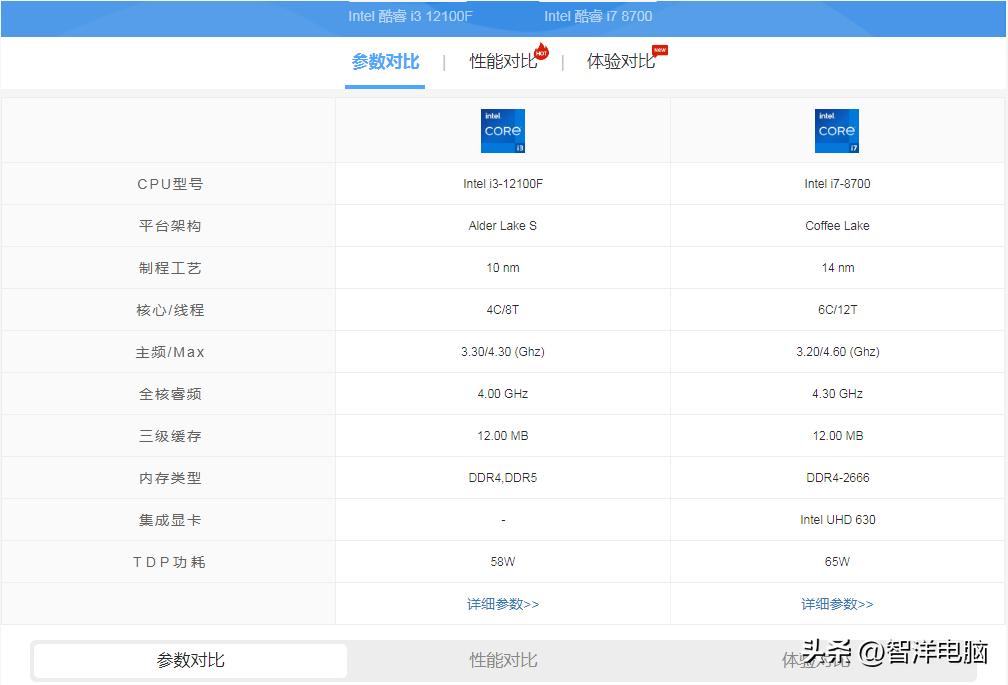Select 参数对比 in the bottom bar
1008x685 pixels.
189,660
